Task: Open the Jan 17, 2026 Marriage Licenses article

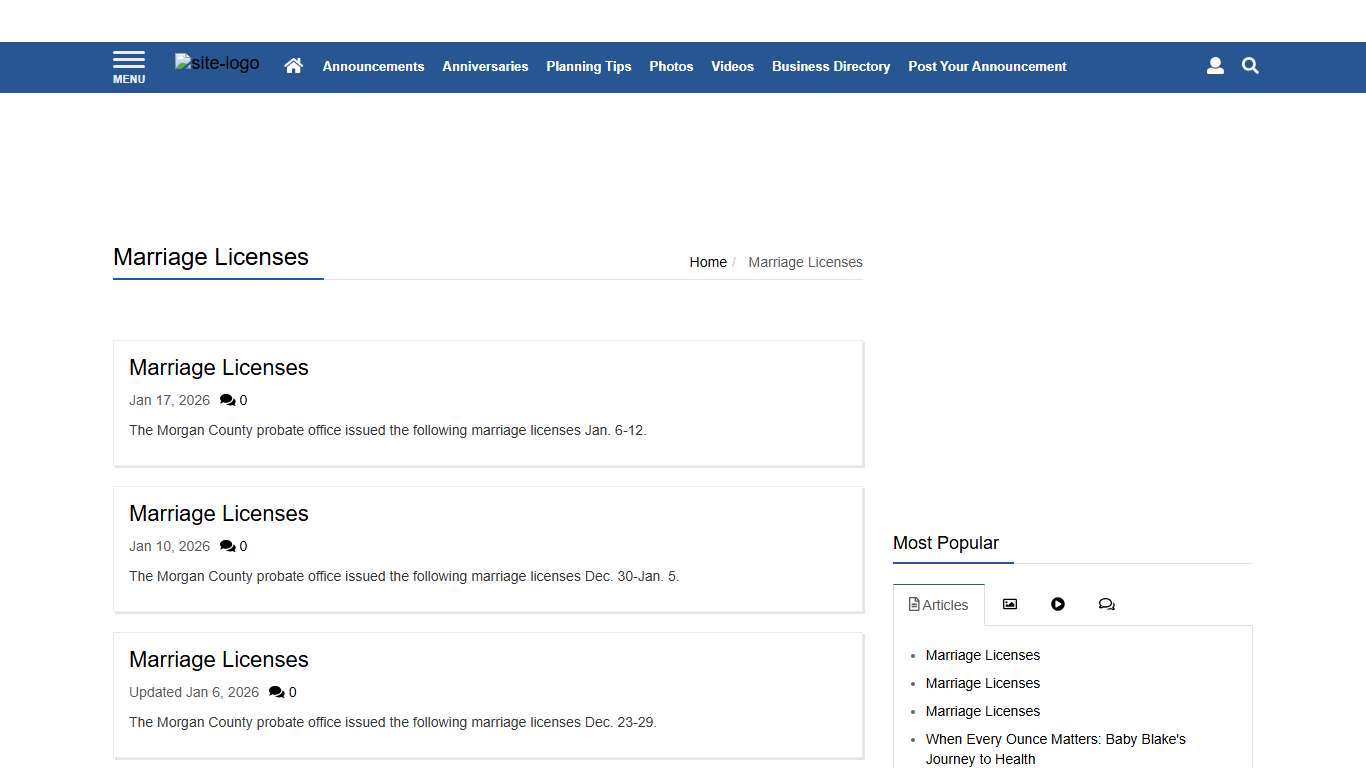Action: 218,368
